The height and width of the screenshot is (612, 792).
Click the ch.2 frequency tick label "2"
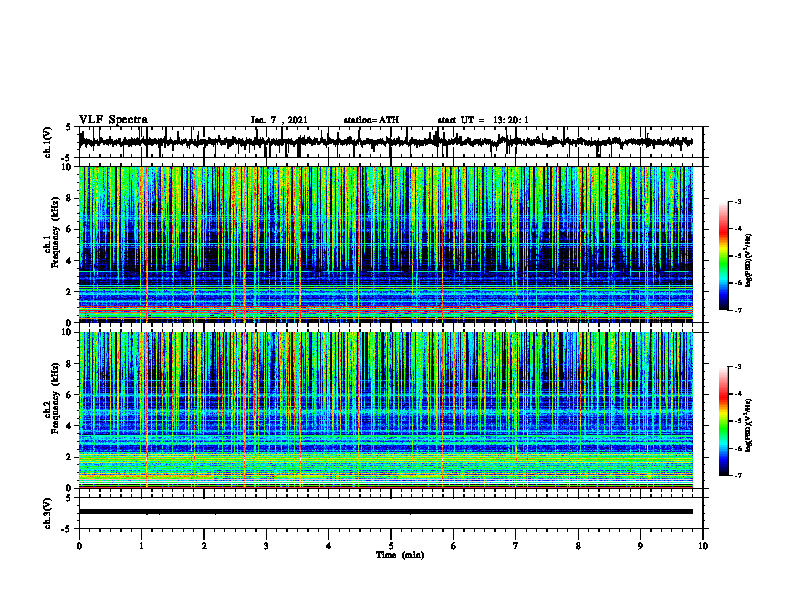pos(70,457)
